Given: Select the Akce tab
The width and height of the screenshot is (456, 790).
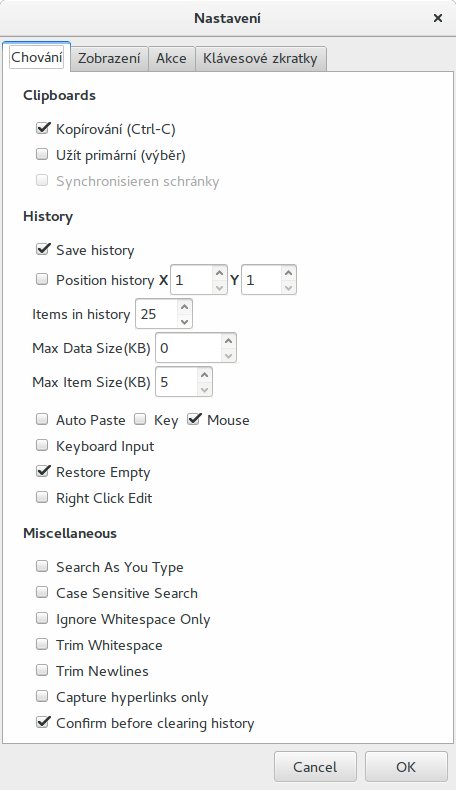Looking at the screenshot, I should coord(171,58).
